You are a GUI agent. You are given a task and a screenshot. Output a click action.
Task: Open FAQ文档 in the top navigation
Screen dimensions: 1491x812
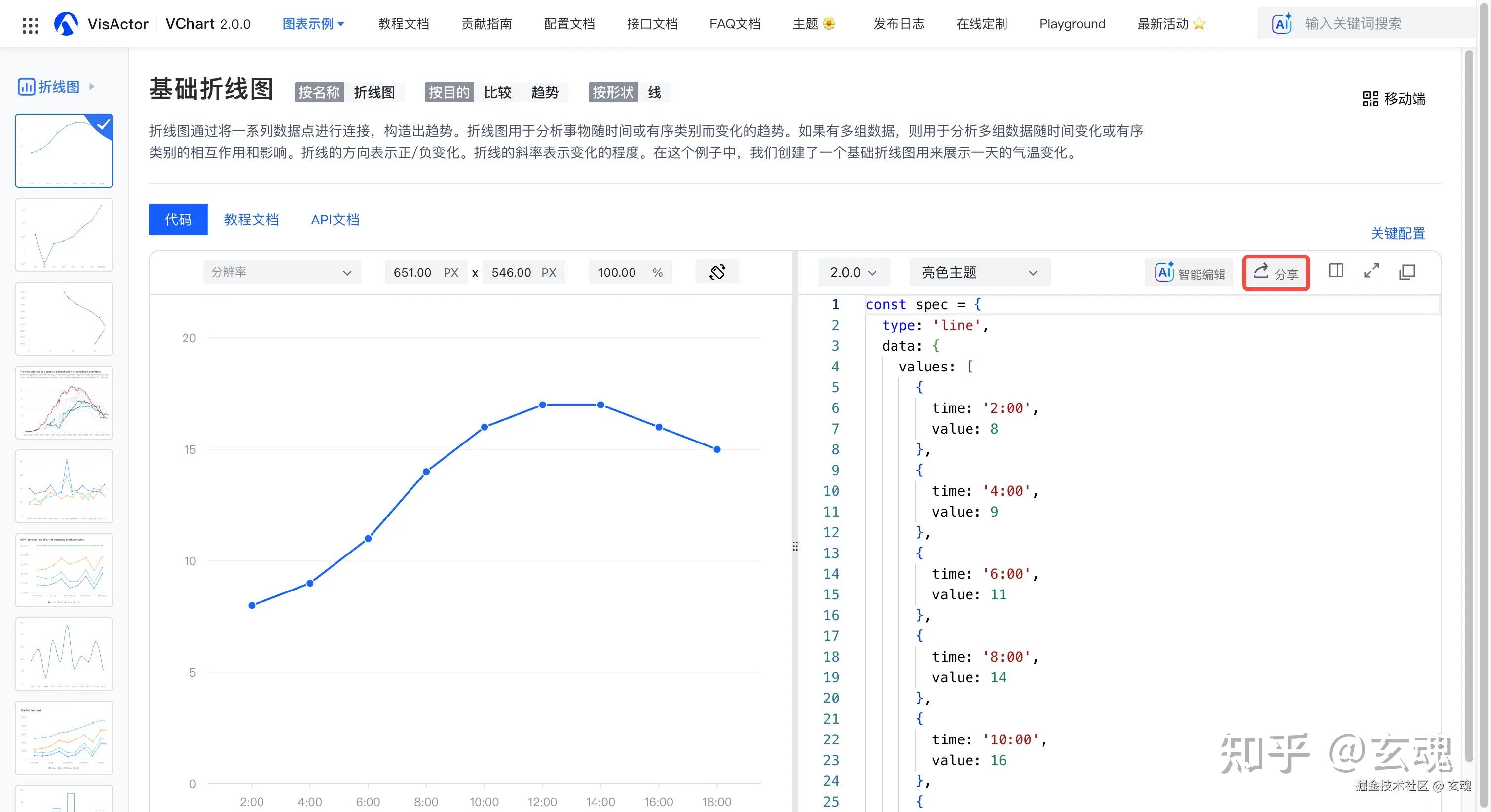pyautogui.click(x=735, y=24)
